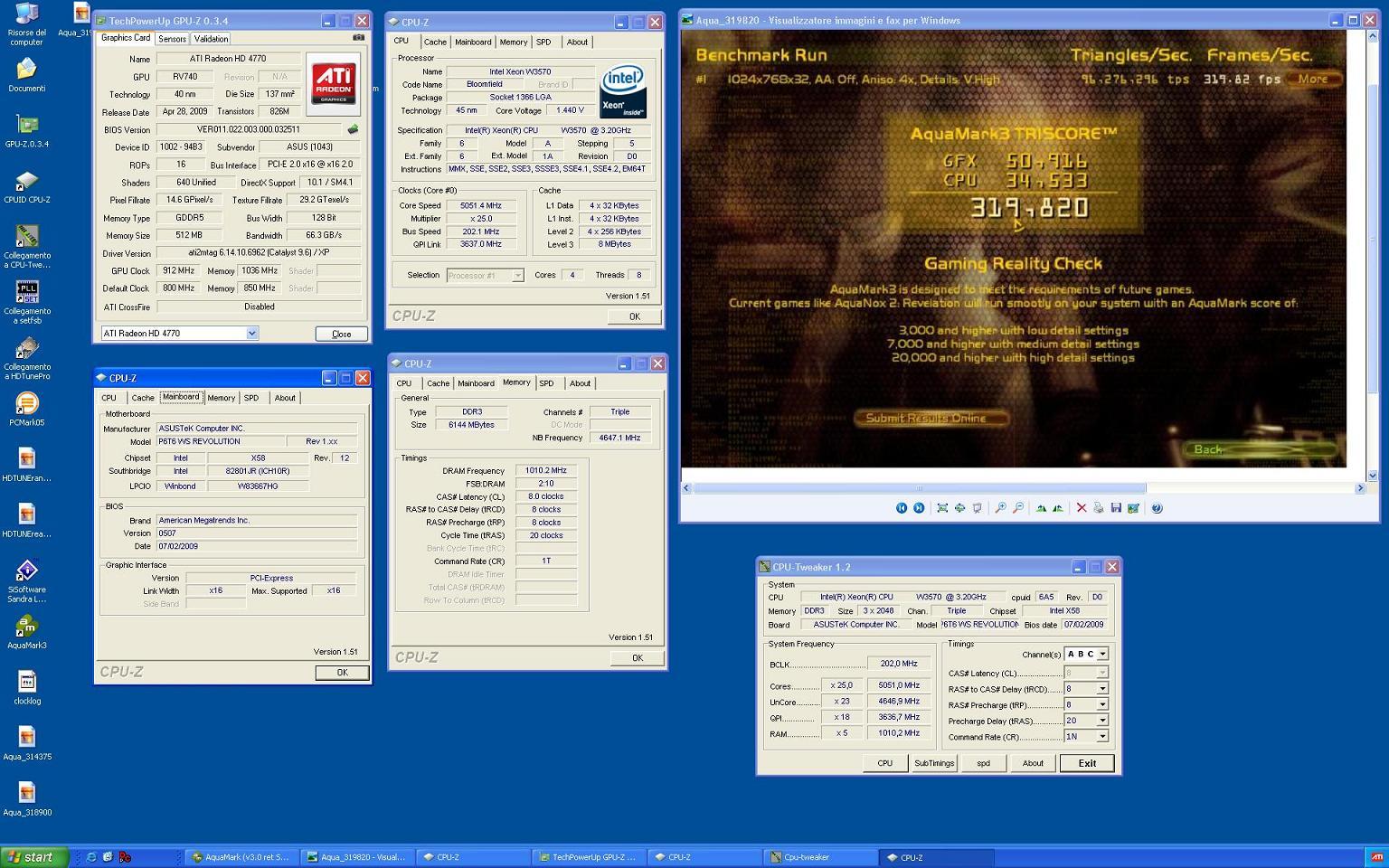Click mainboard model P6T6 WS REVOLUTION
The height and width of the screenshot is (868, 1389).
(x=220, y=442)
